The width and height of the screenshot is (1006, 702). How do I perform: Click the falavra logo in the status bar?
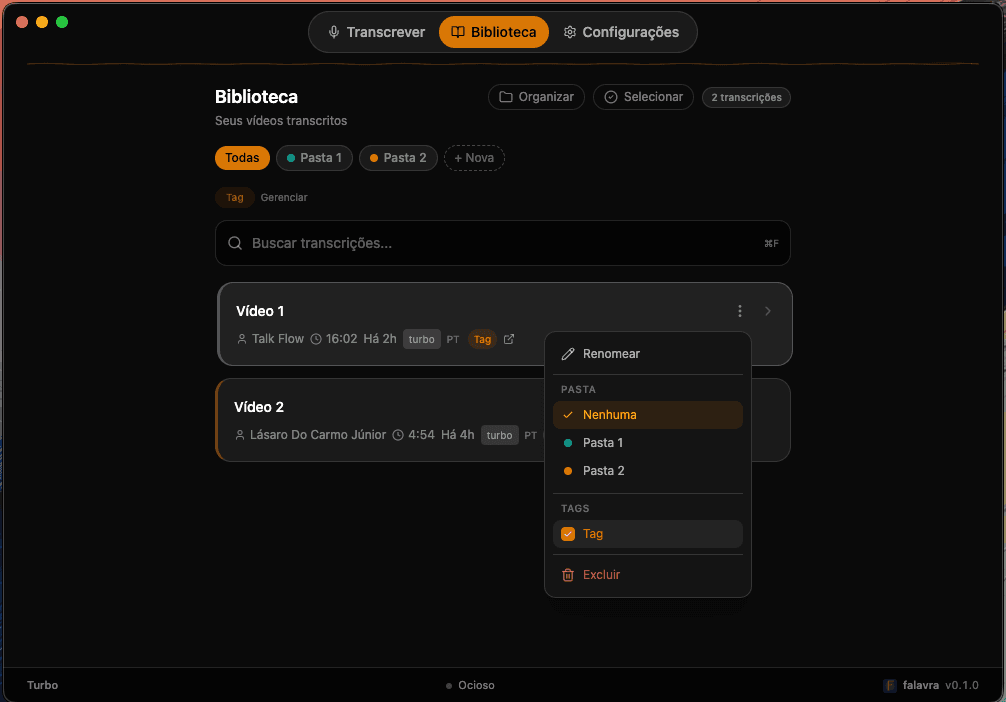890,685
